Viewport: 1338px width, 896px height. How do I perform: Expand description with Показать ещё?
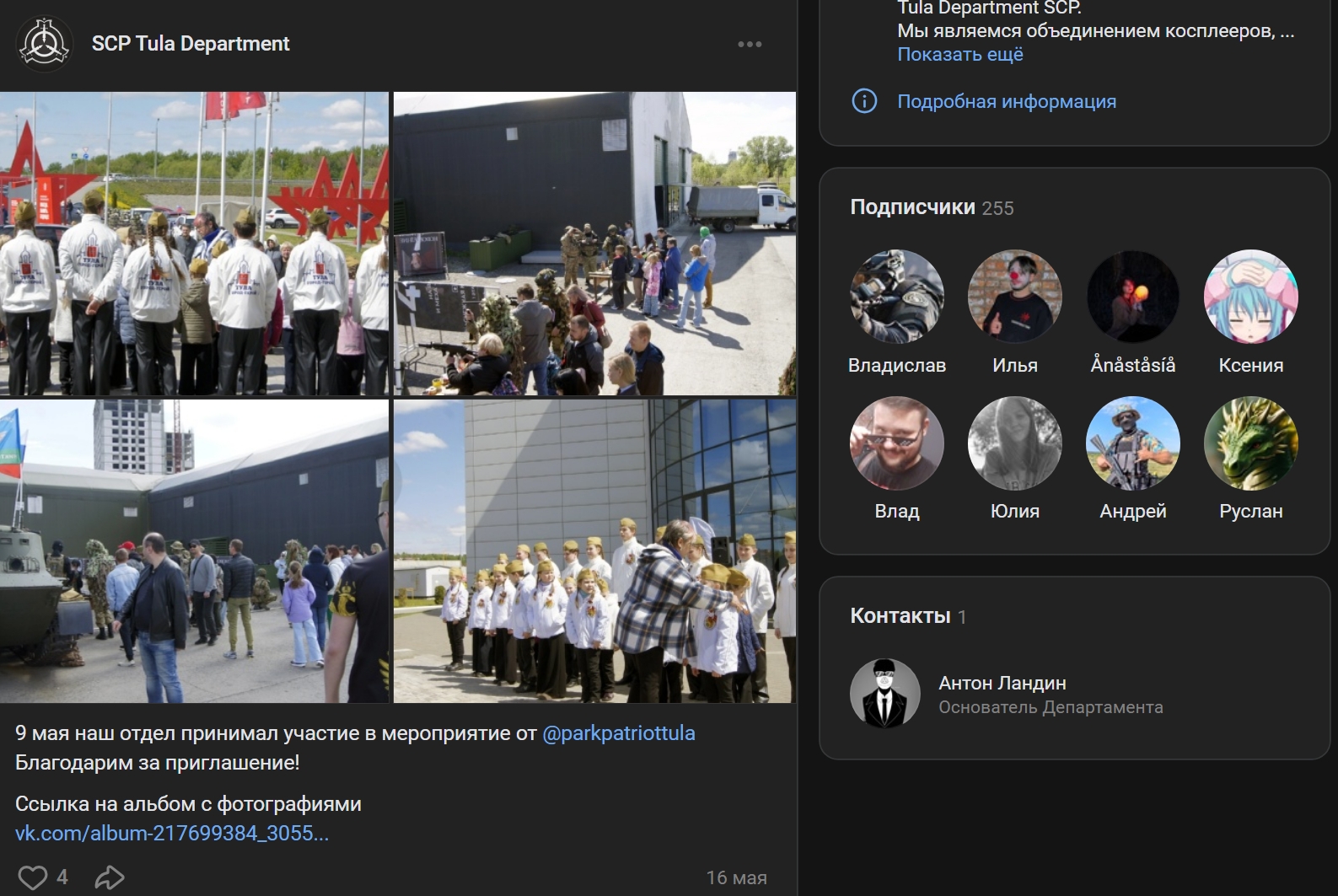click(x=960, y=54)
